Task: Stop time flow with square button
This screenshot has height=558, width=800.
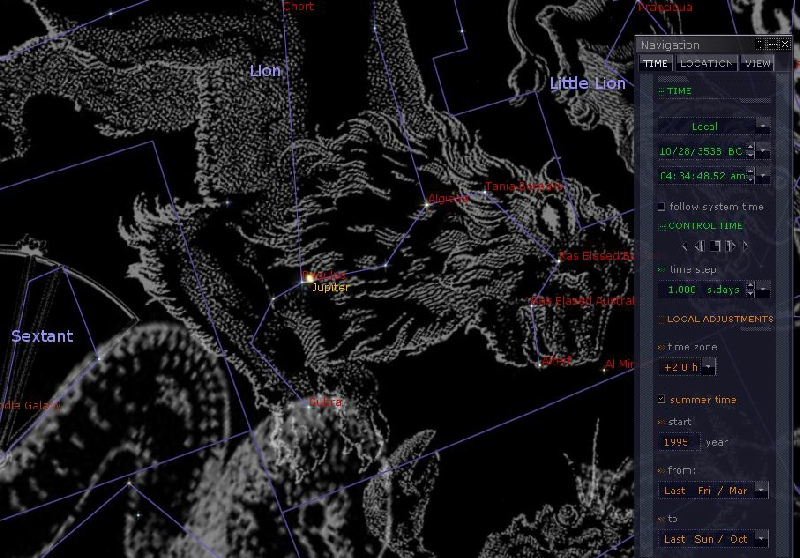Action: tap(715, 247)
